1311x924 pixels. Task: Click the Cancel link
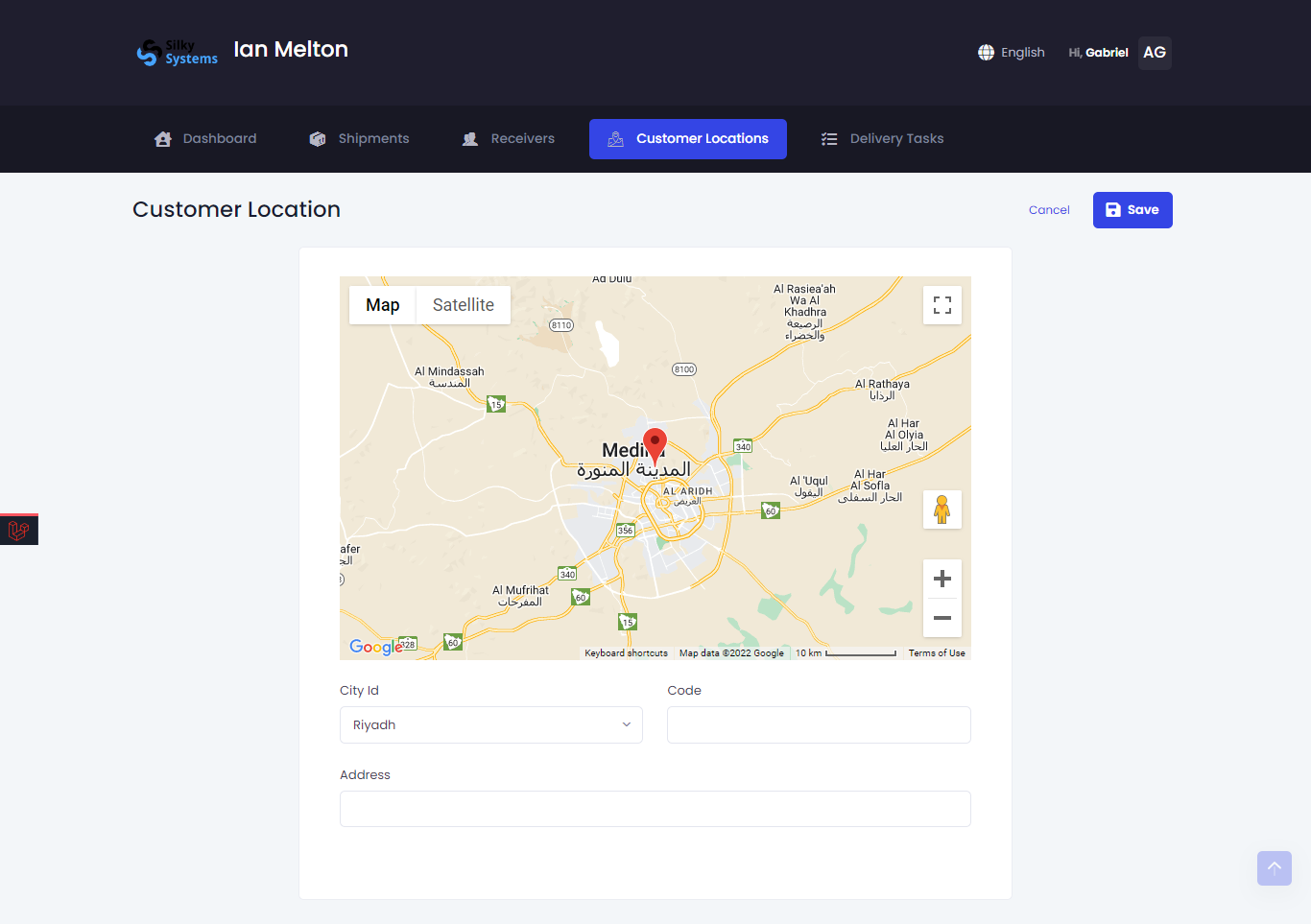point(1049,209)
